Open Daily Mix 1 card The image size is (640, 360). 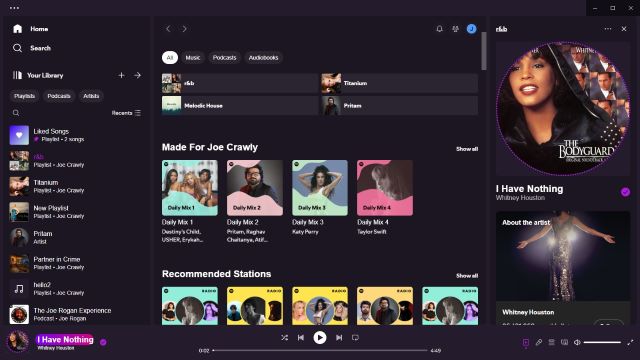click(190, 202)
